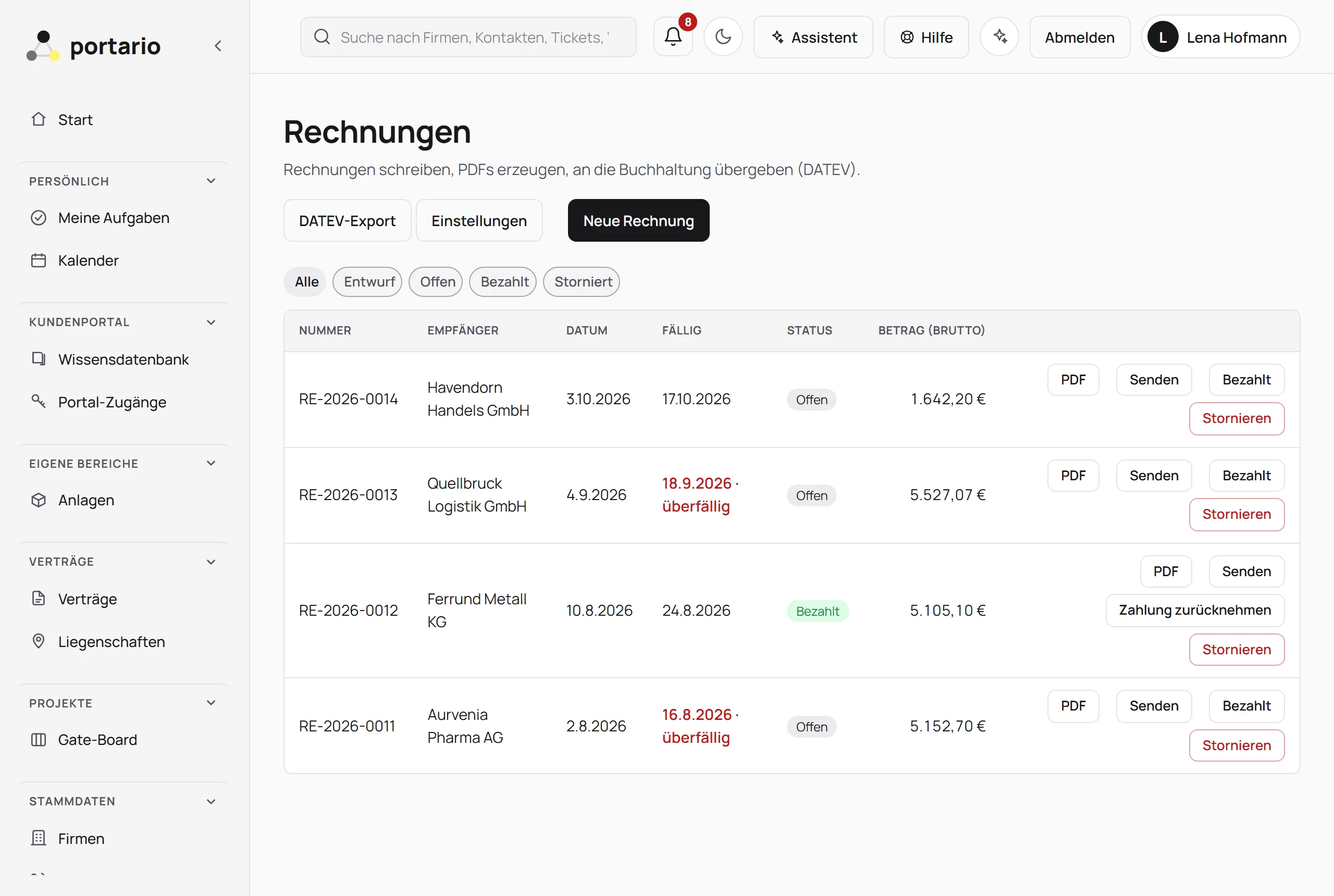Viewport: 1334px width, 896px height.
Task: Show only Entwurf invoices
Action: [x=368, y=282]
